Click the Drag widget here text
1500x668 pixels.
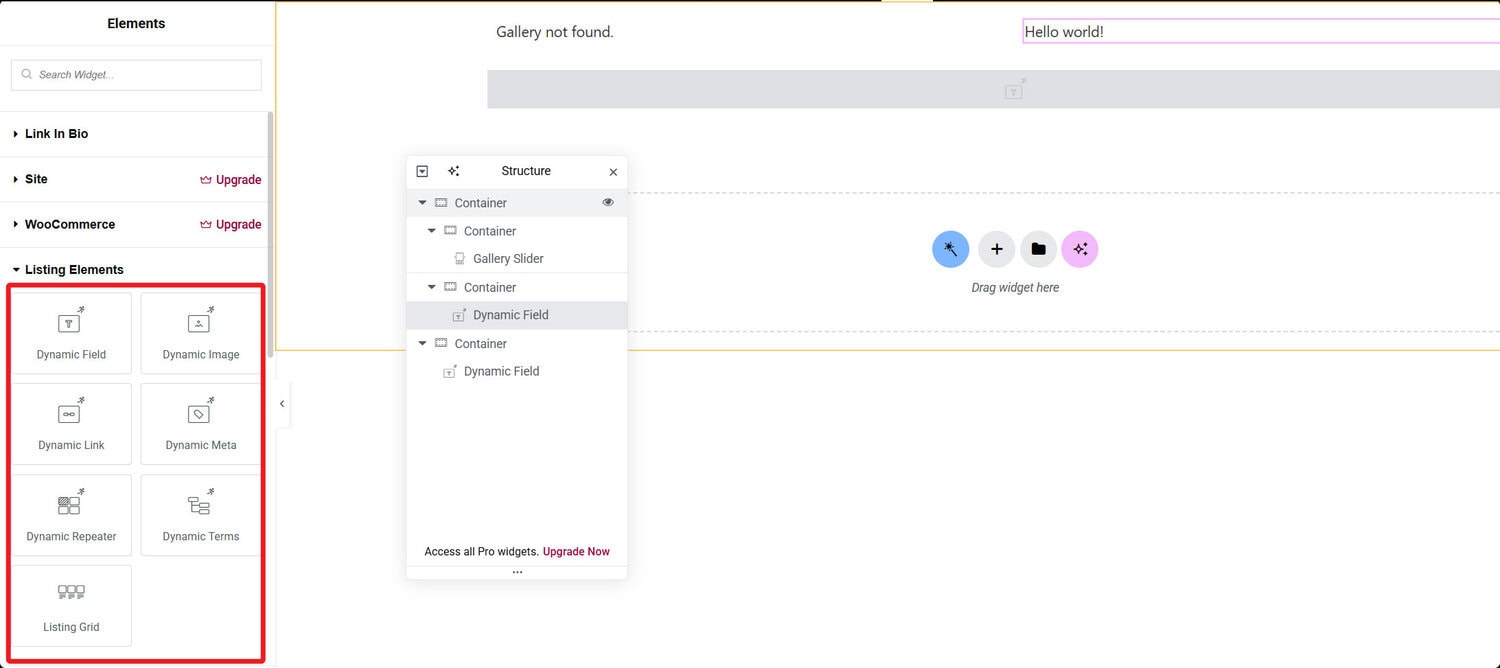[x=1015, y=288]
